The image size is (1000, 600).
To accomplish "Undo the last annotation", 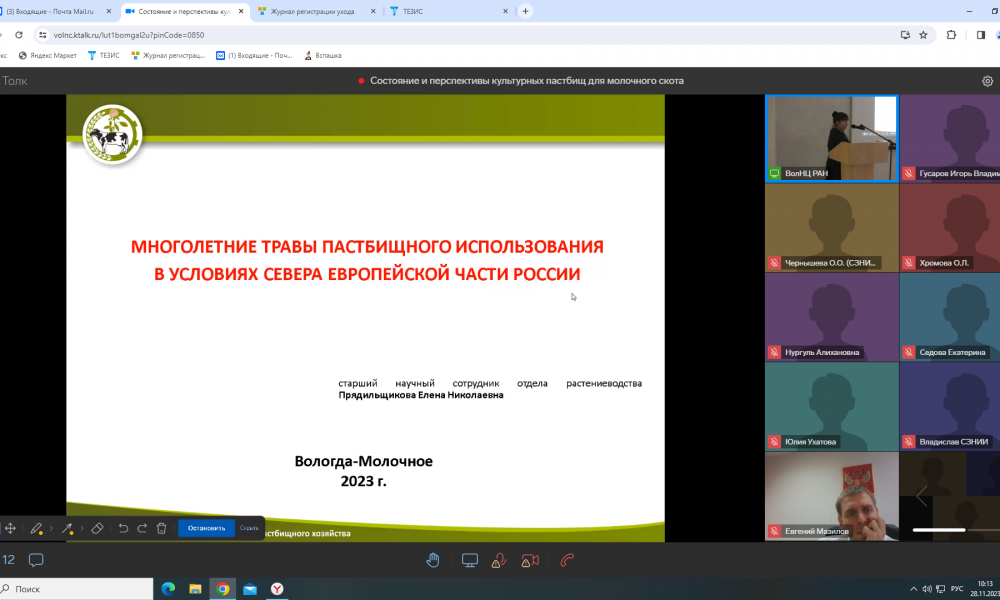I will [x=123, y=528].
